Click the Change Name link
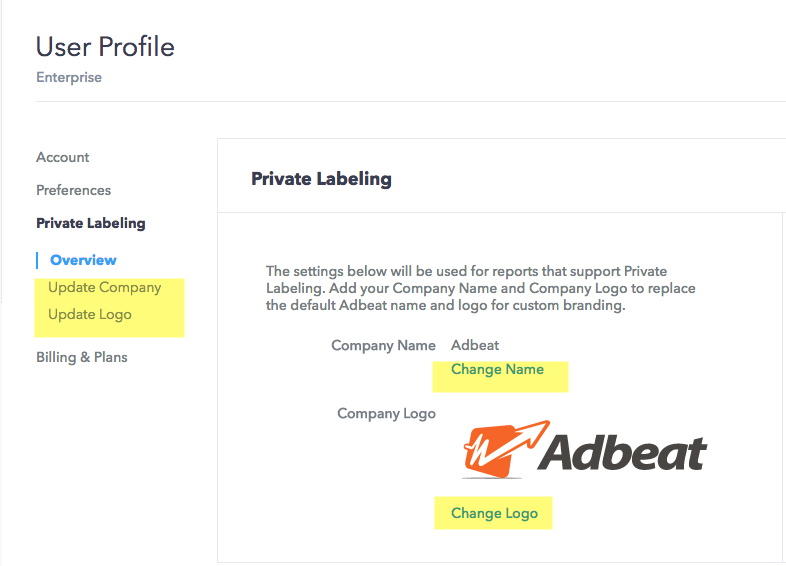Screen dimensions: 786x566 click(497, 369)
